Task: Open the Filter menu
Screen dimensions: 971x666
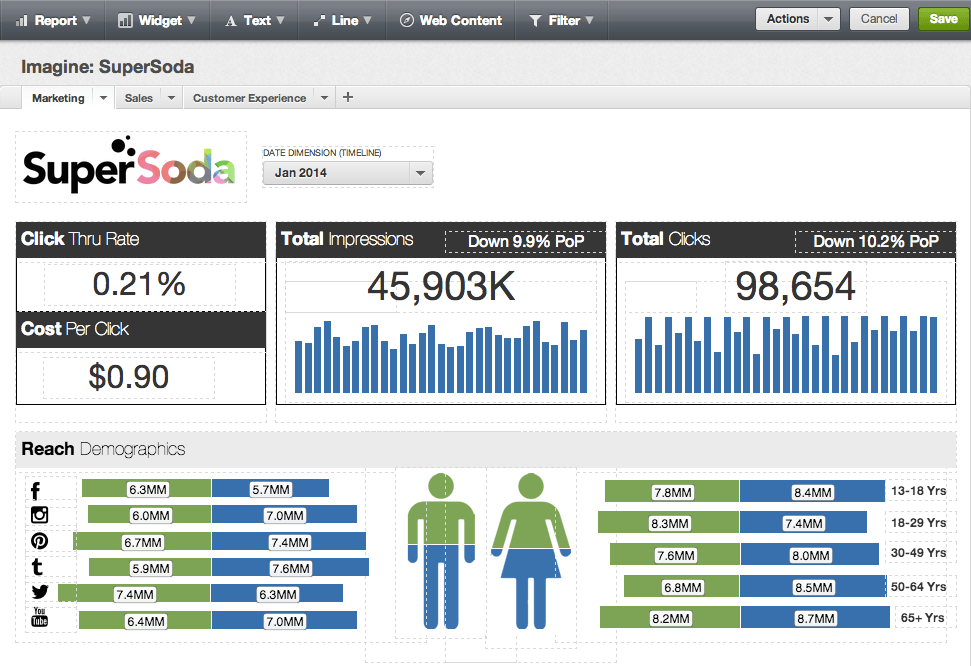Action: click(x=562, y=20)
